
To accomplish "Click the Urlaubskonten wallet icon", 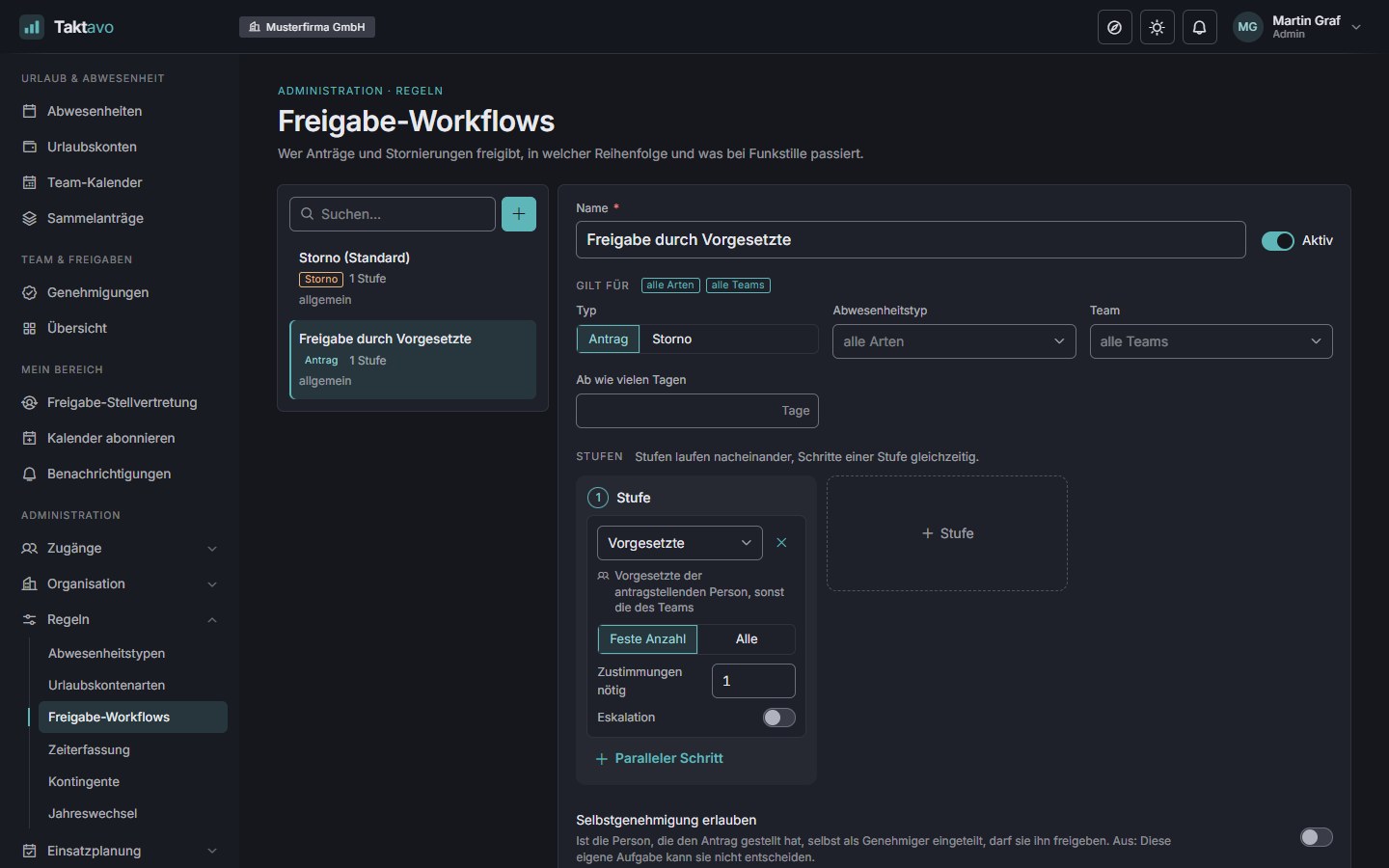I will tap(30, 147).
